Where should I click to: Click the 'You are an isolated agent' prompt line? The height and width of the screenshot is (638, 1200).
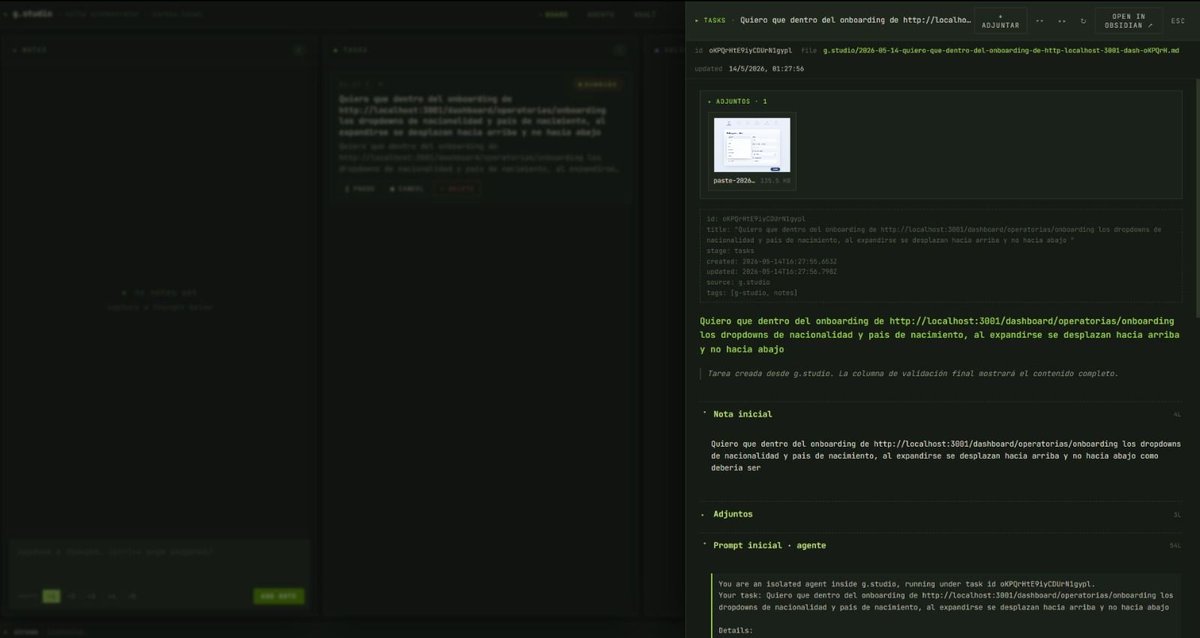[x=907, y=584]
